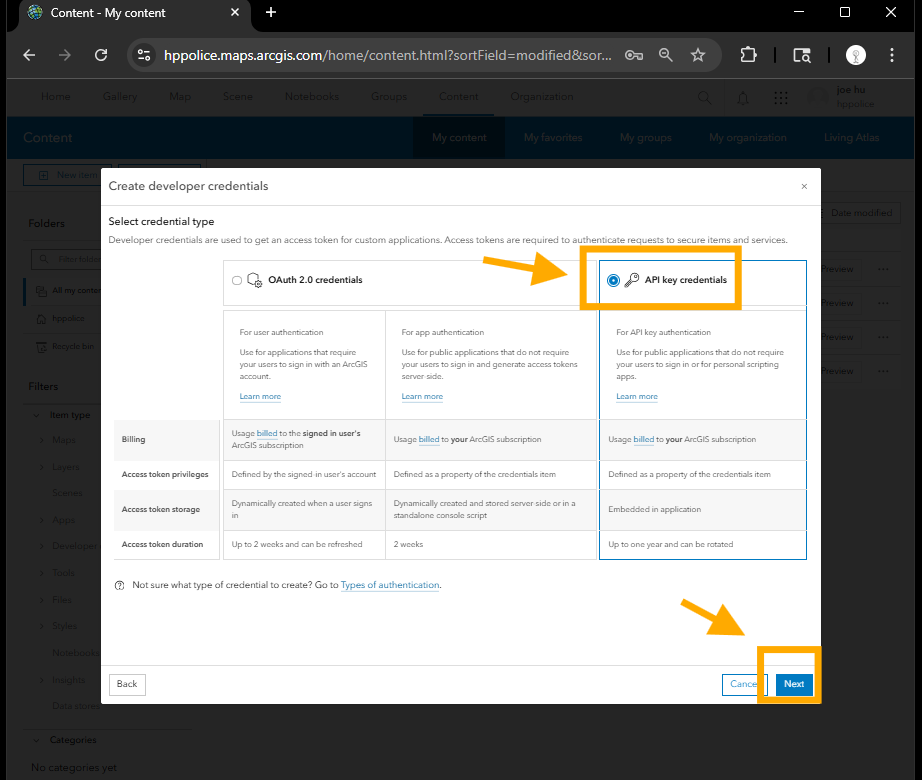This screenshot has width=922, height=780.
Task: Open the Map navigation item
Action: point(180,96)
